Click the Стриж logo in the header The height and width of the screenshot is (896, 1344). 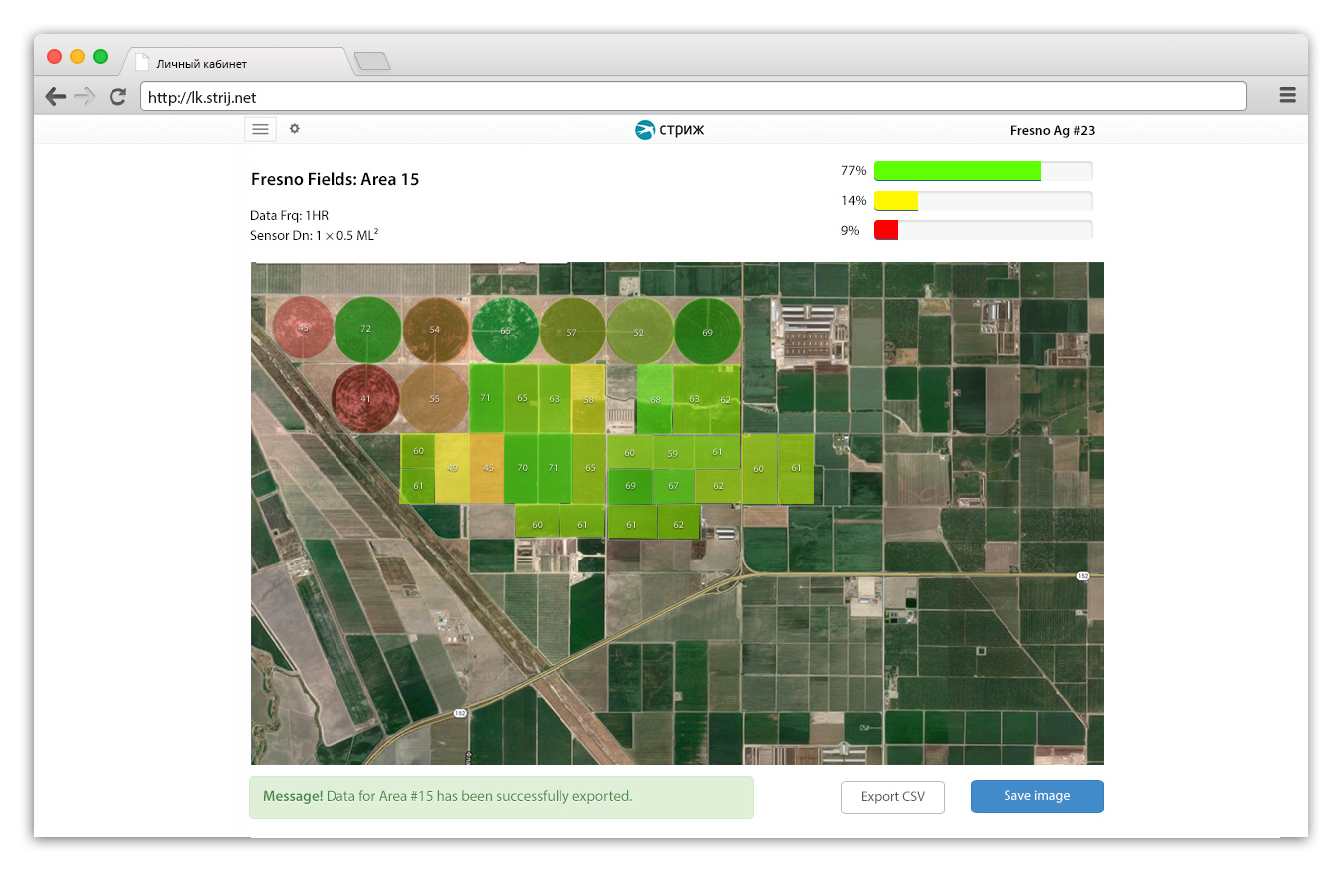click(670, 129)
